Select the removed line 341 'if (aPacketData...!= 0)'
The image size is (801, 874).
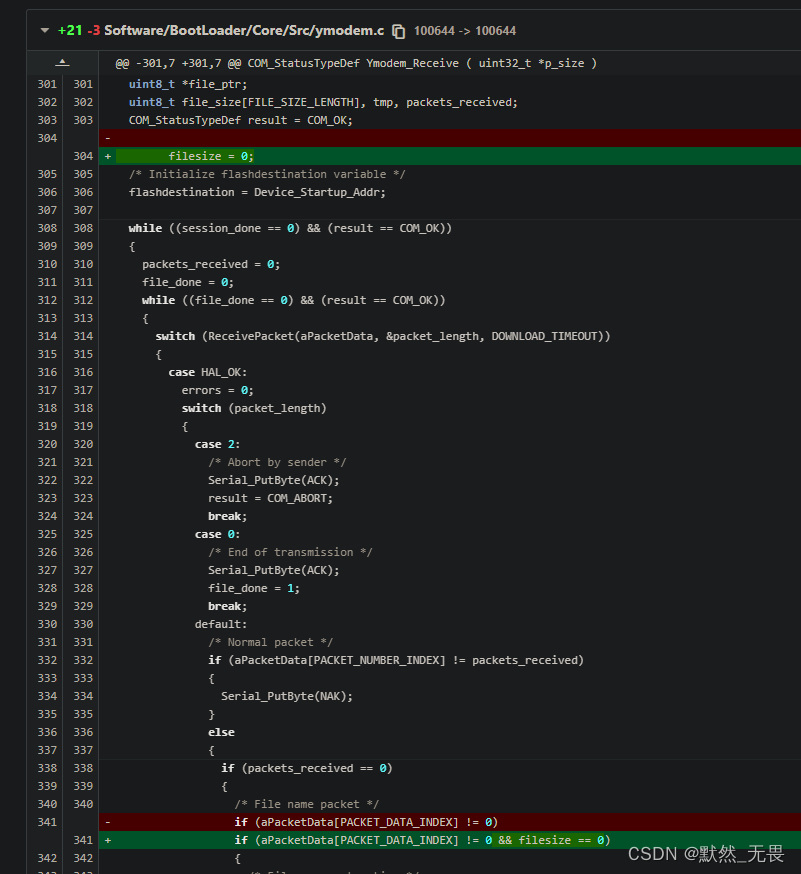[x=450, y=822]
